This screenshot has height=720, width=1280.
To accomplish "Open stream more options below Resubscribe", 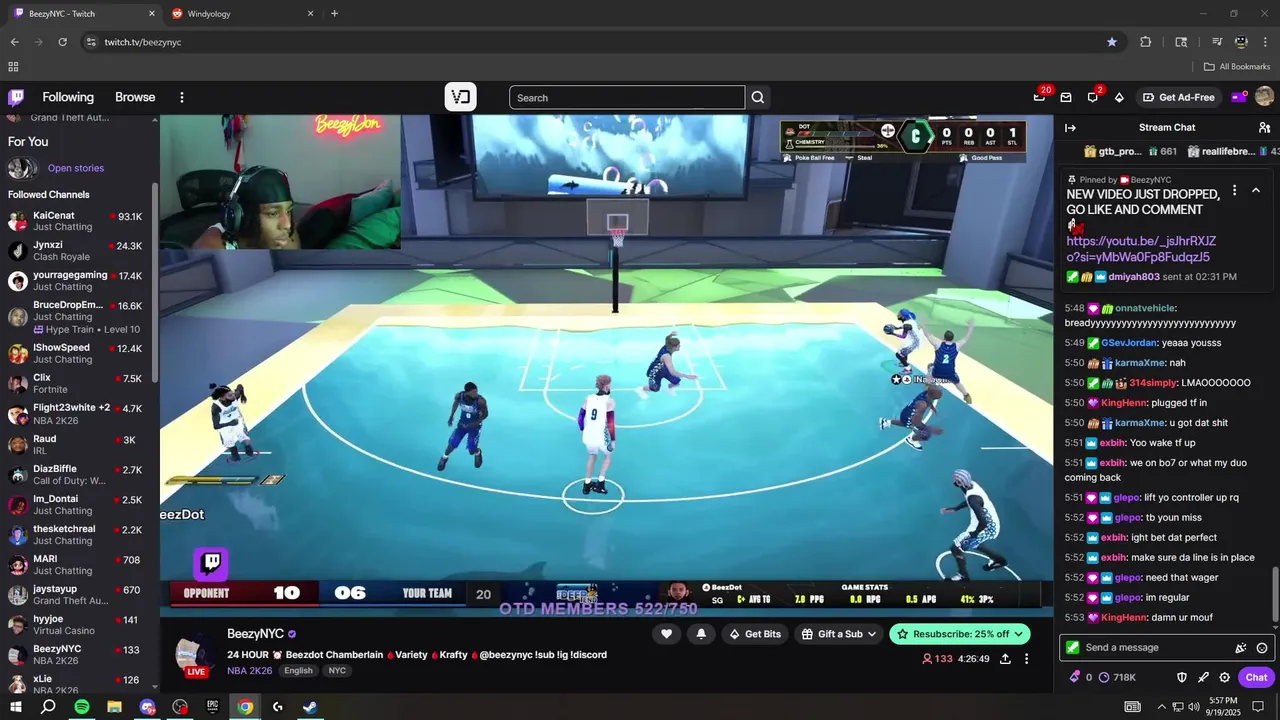I will coord(1026,659).
